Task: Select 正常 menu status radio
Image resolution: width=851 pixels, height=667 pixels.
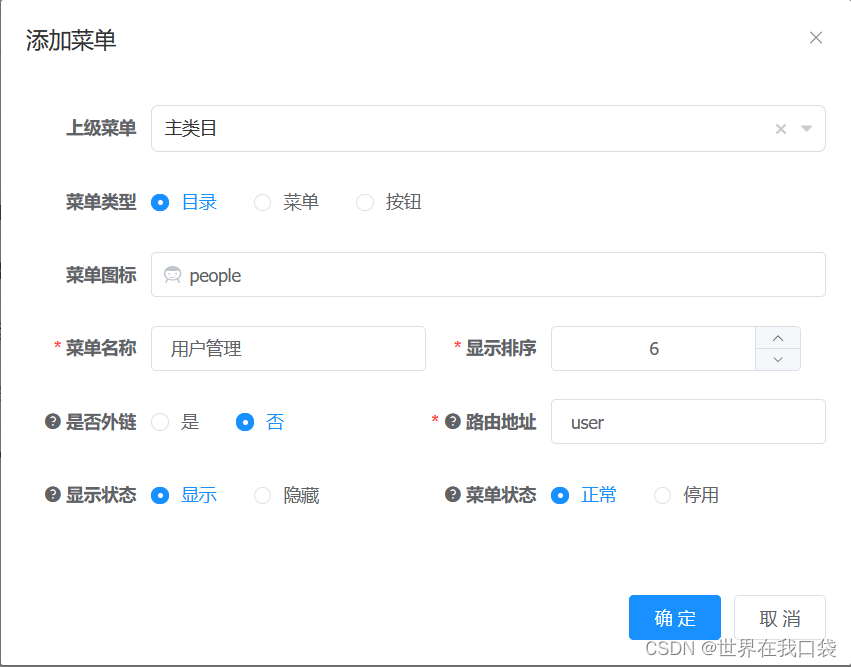Action: (x=560, y=495)
